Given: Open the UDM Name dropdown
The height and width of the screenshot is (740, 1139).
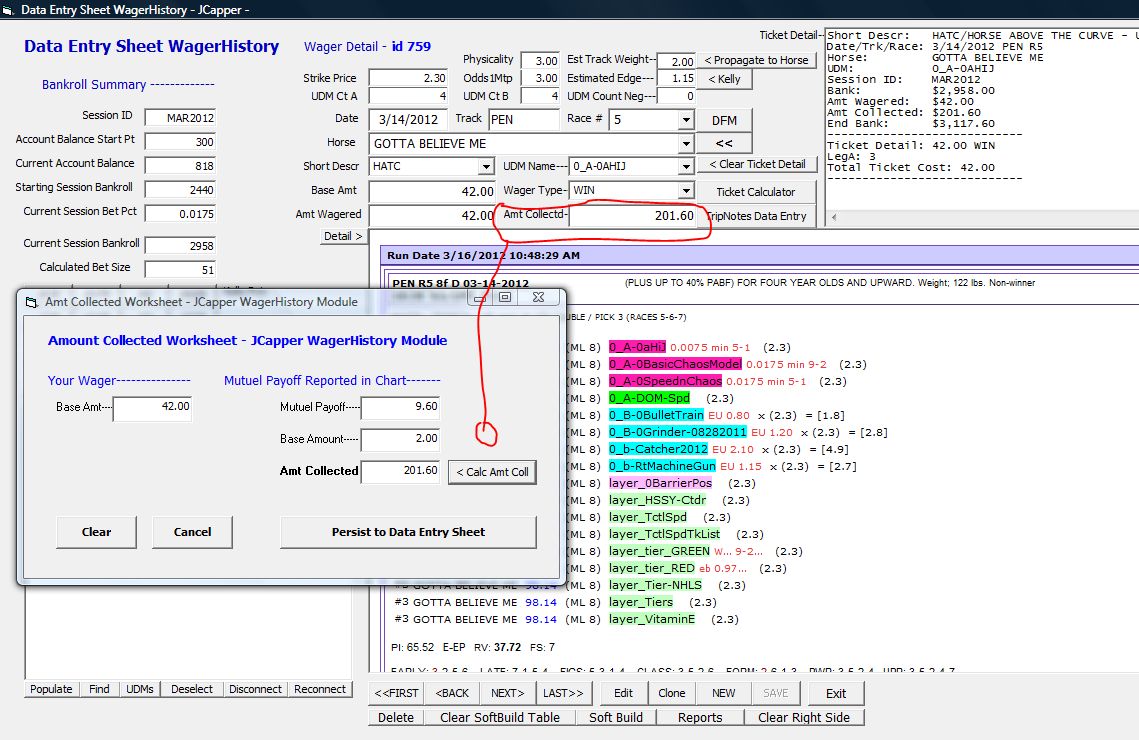Looking at the screenshot, I should coord(686,166).
